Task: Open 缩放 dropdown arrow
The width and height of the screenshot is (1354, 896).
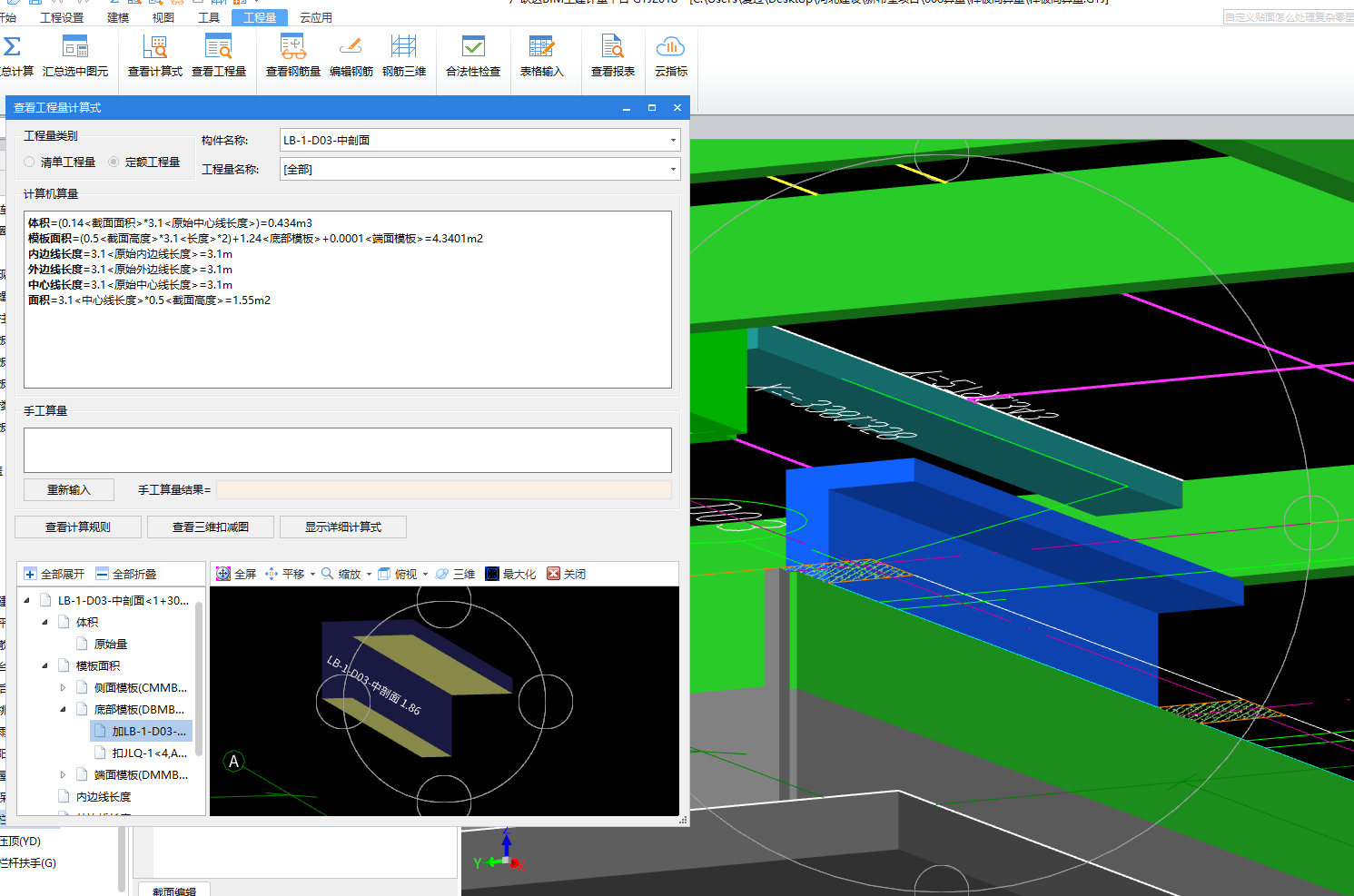Action: tap(369, 574)
